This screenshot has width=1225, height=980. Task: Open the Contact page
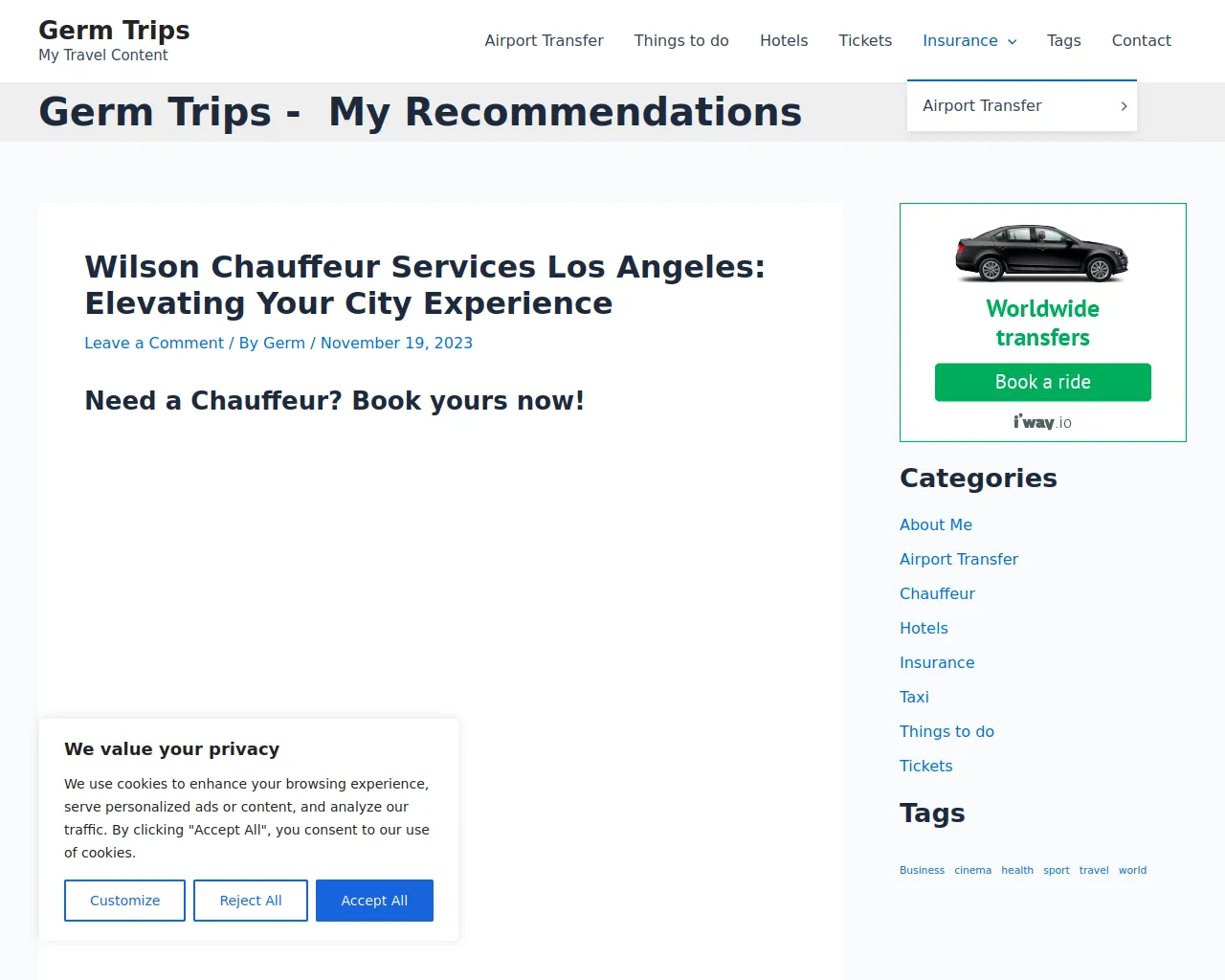click(1141, 40)
